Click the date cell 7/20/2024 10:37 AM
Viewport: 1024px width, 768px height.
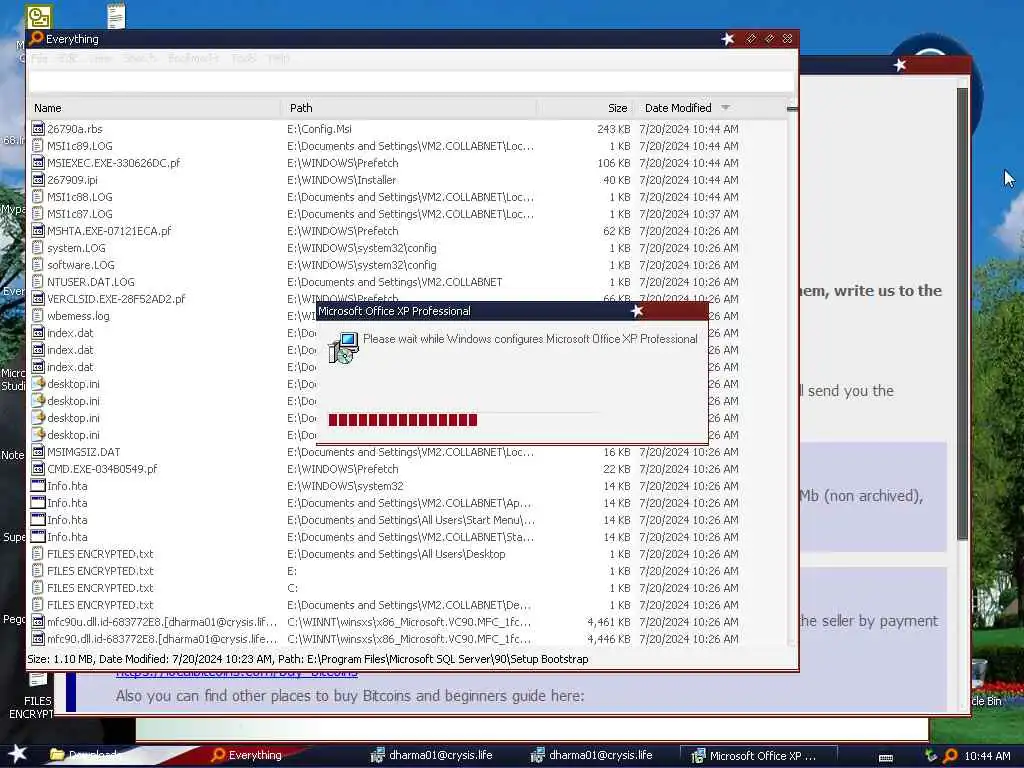[689, 214]
